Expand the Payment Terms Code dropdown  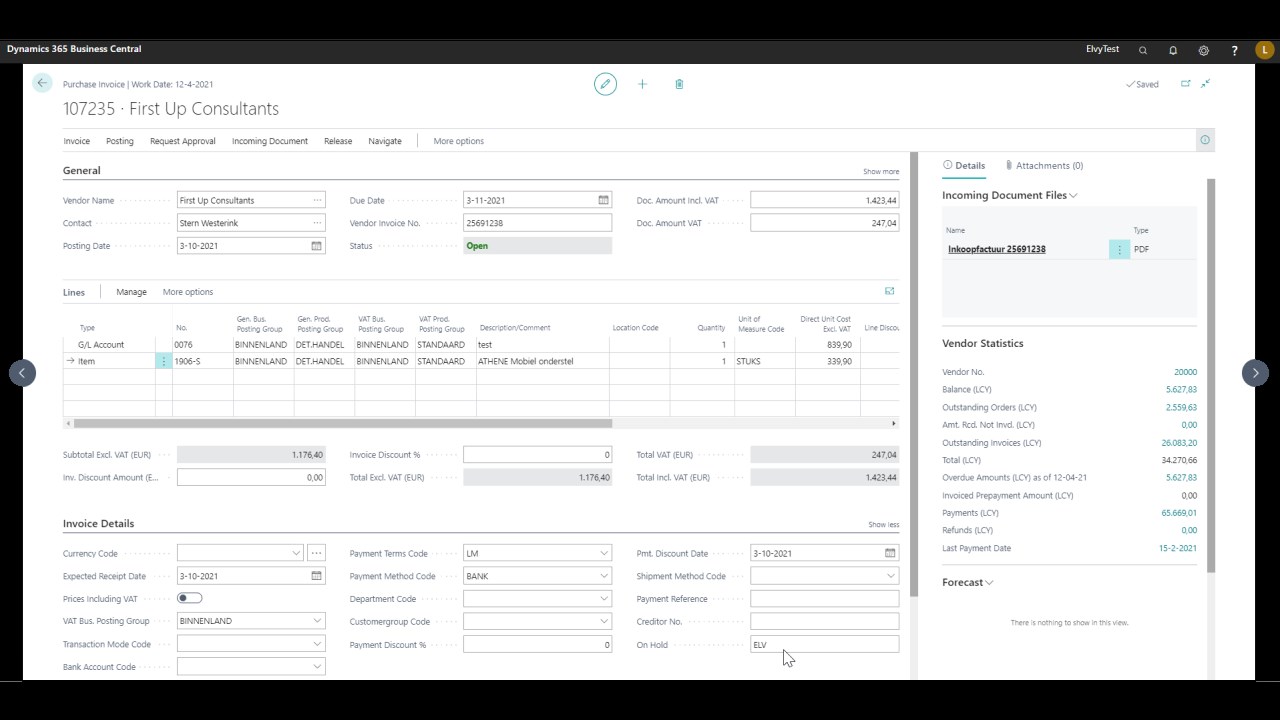point(603,553)
